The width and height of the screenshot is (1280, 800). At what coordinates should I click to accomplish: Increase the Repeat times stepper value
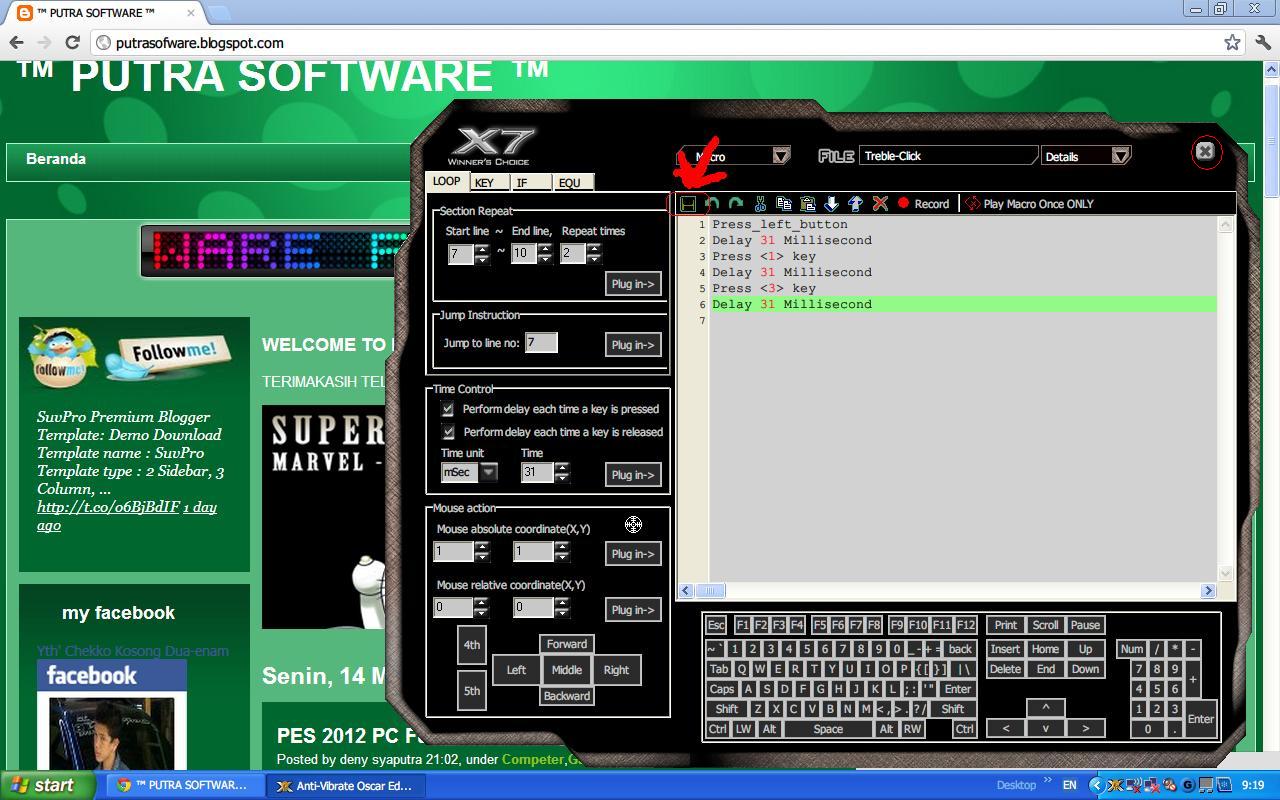(594, 248)
